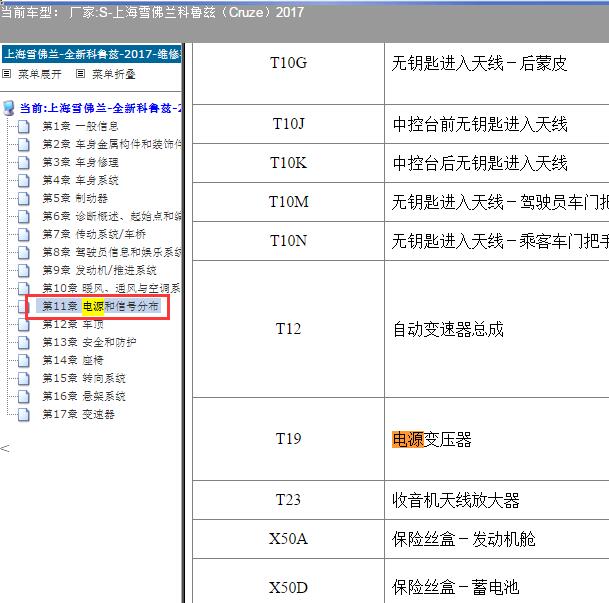Click highlighted cell 电源变压器
609x603 pixels.
[497, 439]
